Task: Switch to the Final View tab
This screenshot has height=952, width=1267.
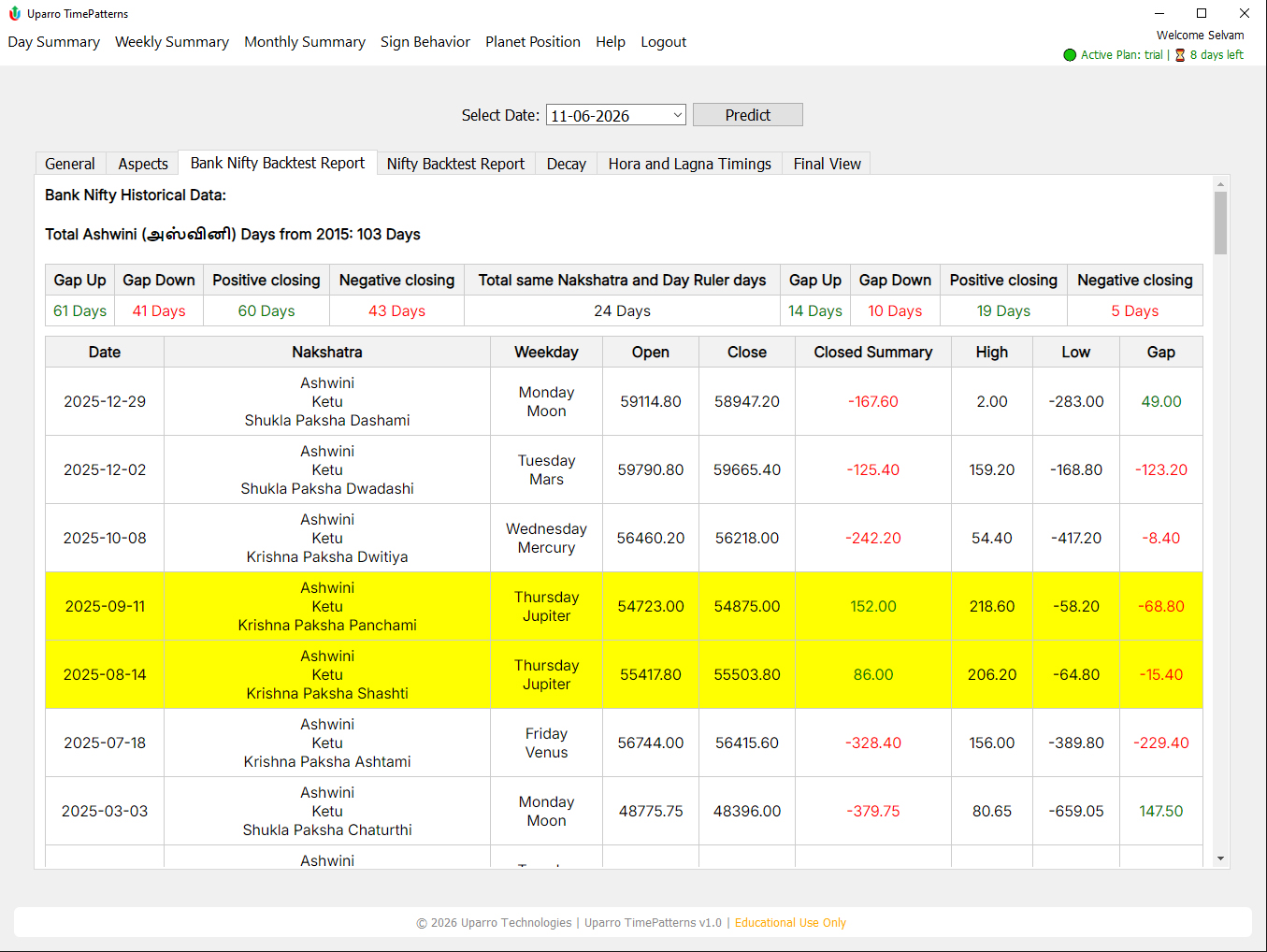Action: 828,164
